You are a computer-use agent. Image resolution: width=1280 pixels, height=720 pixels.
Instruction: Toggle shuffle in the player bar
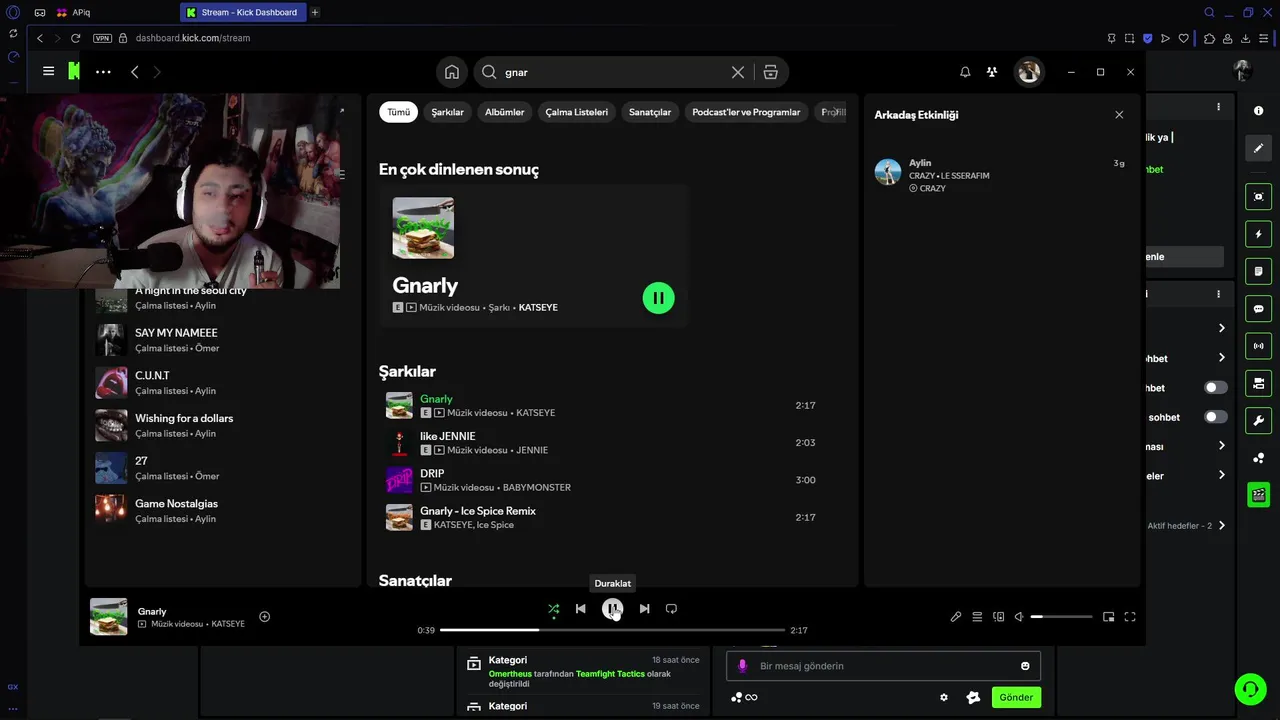553,608
